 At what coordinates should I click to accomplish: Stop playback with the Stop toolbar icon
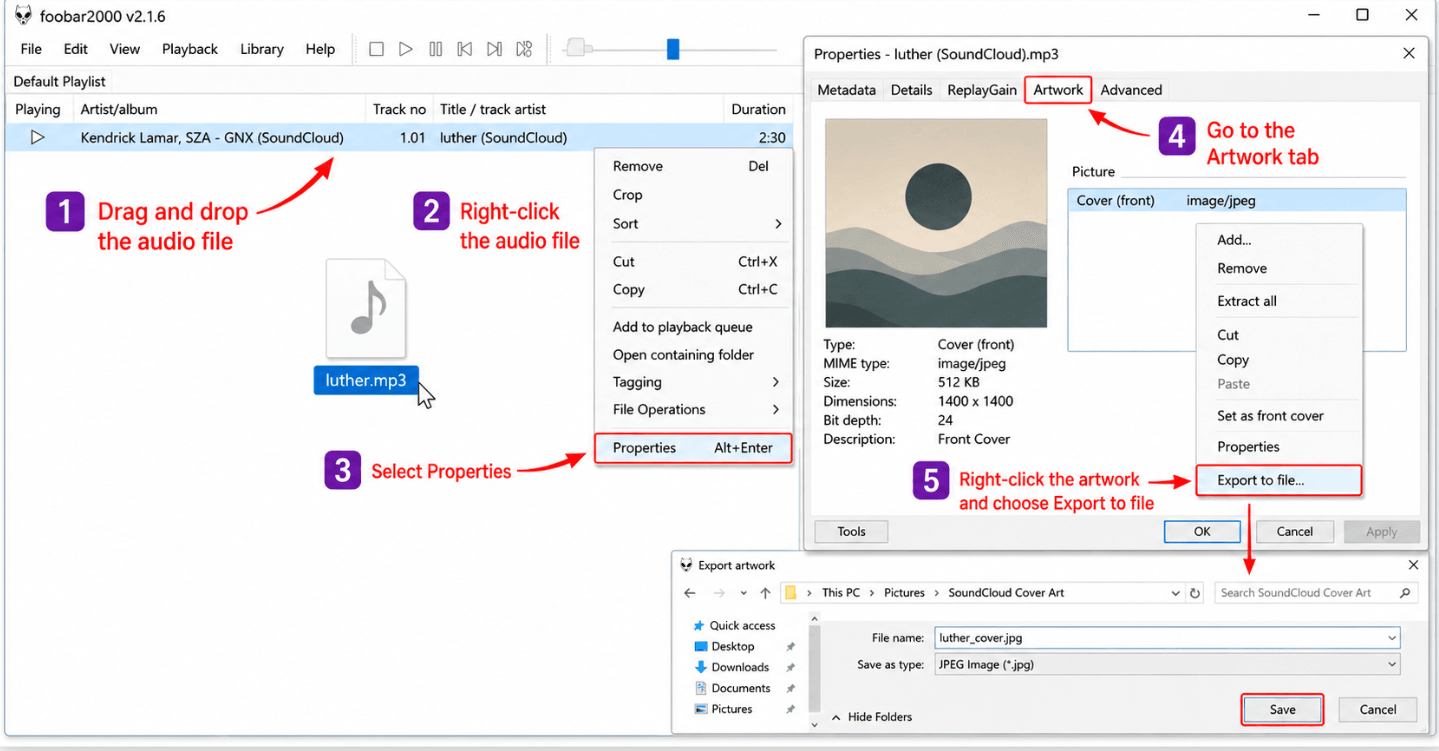coord(376,49)
